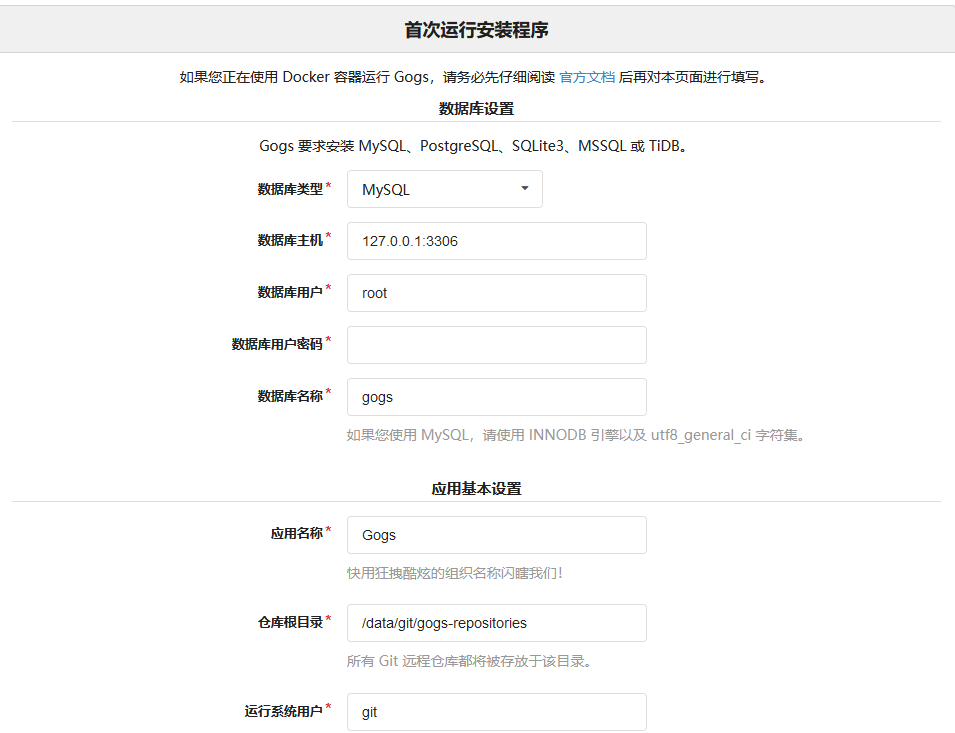This screenshot has height=733, width=955.
Task: Click the 数据库用户密码 label
Action: pos(277,345)
